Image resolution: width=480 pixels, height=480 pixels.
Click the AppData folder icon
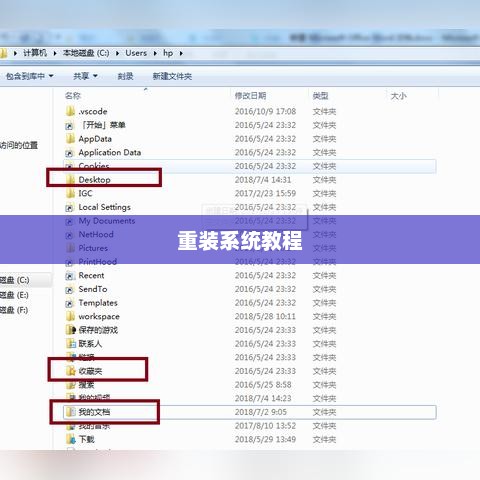click(x=70, y=138)
